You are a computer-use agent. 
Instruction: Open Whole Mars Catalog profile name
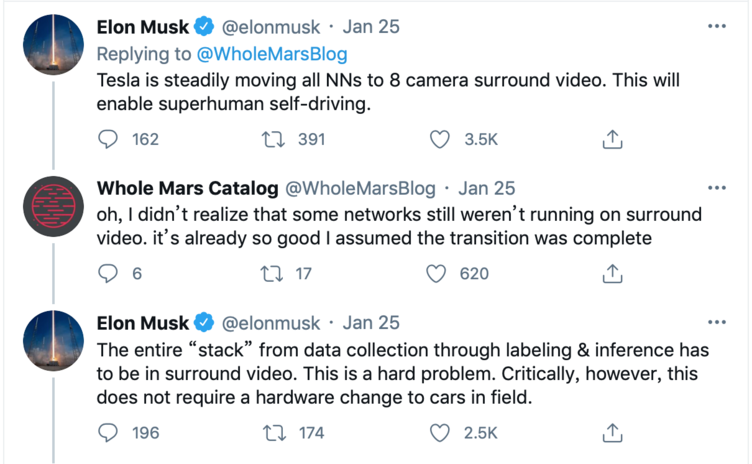coord(187,188)
